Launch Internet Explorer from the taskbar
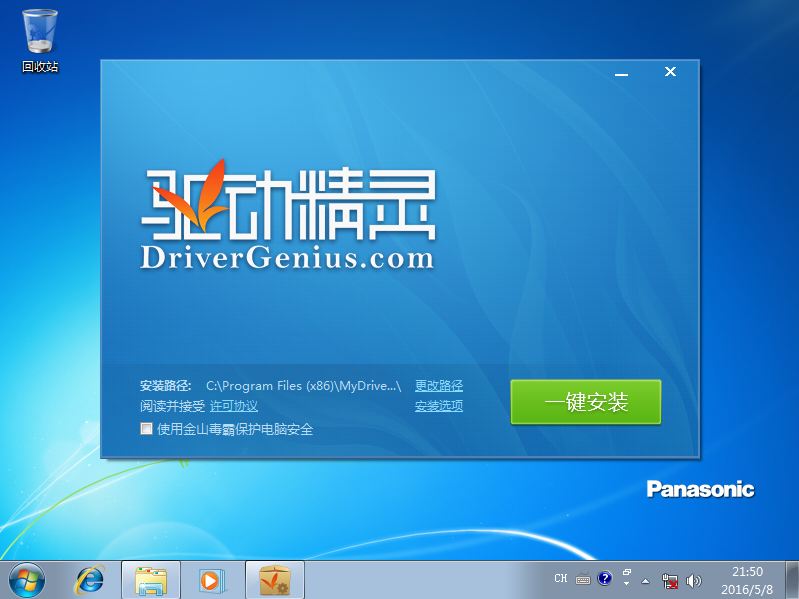 (89, 580)
